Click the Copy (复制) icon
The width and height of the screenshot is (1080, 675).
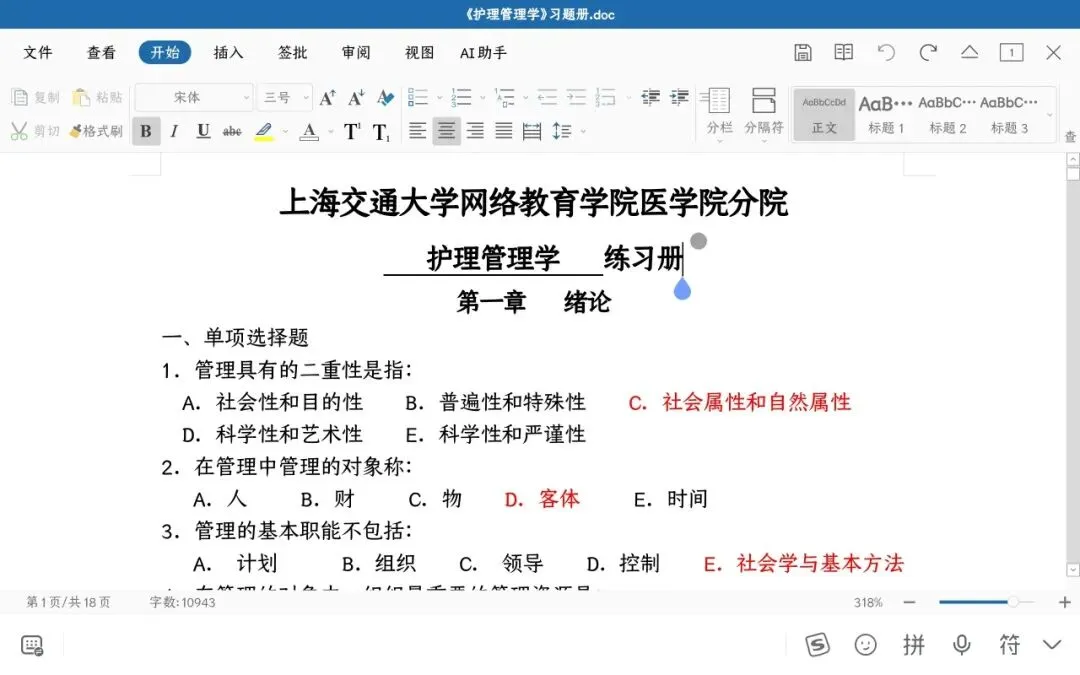20,97
